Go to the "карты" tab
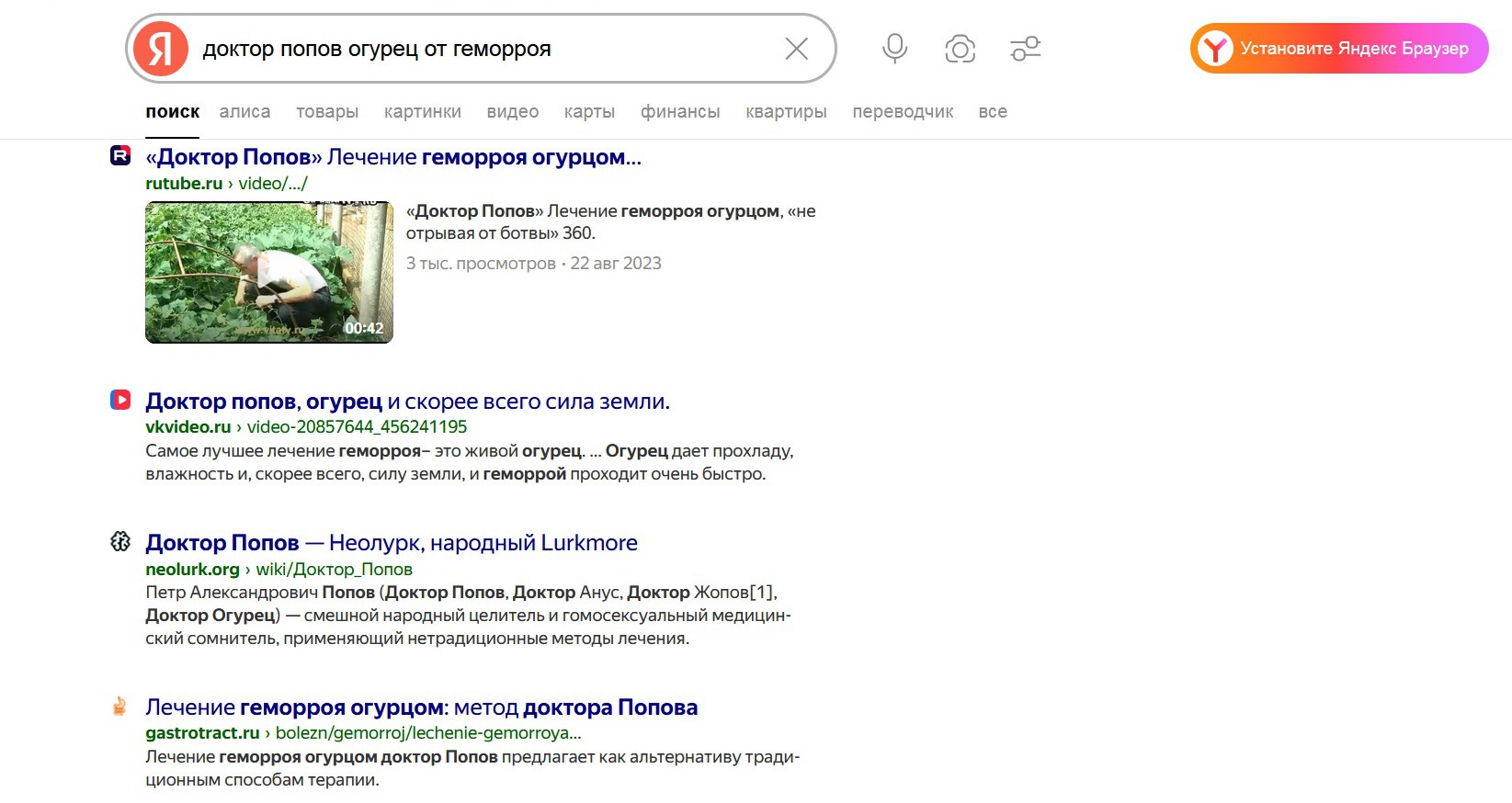This screenshot has width=1512, height=803. pyautogui.click(x=589, y=112)
